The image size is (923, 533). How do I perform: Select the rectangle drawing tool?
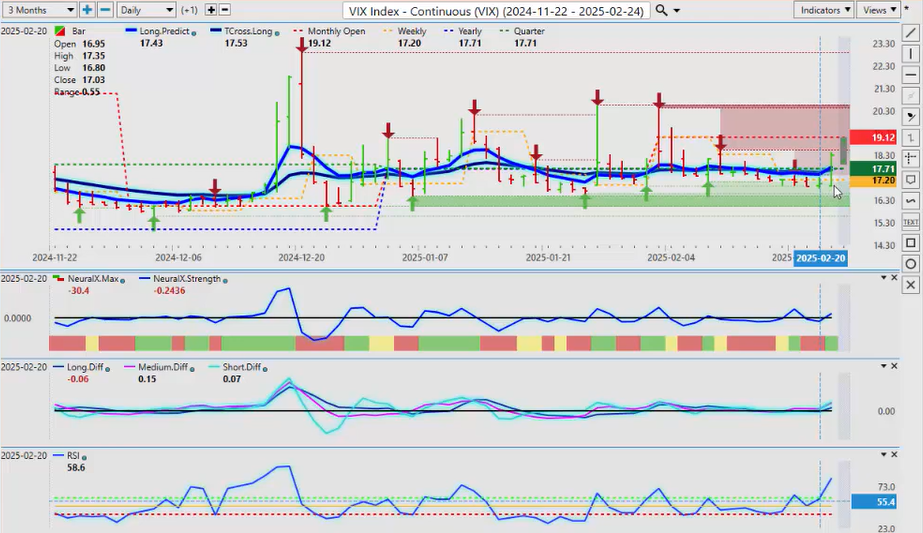[911, 243]
